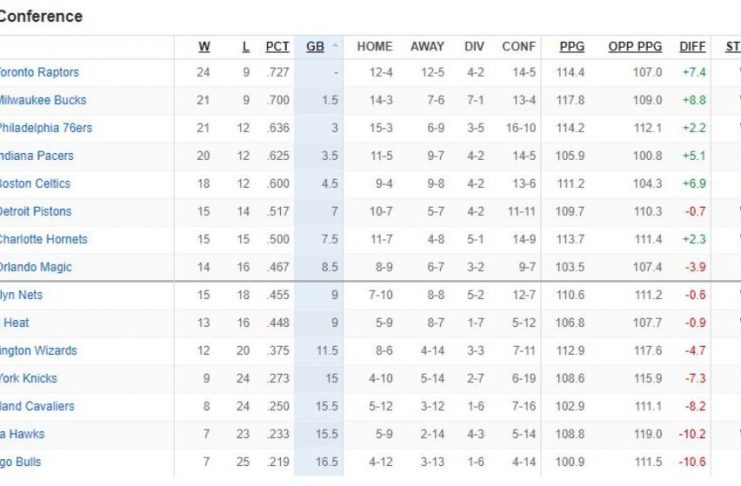Click the Detroit Pistons link
This screenshot has width=741, height=486.
(36, 212)
